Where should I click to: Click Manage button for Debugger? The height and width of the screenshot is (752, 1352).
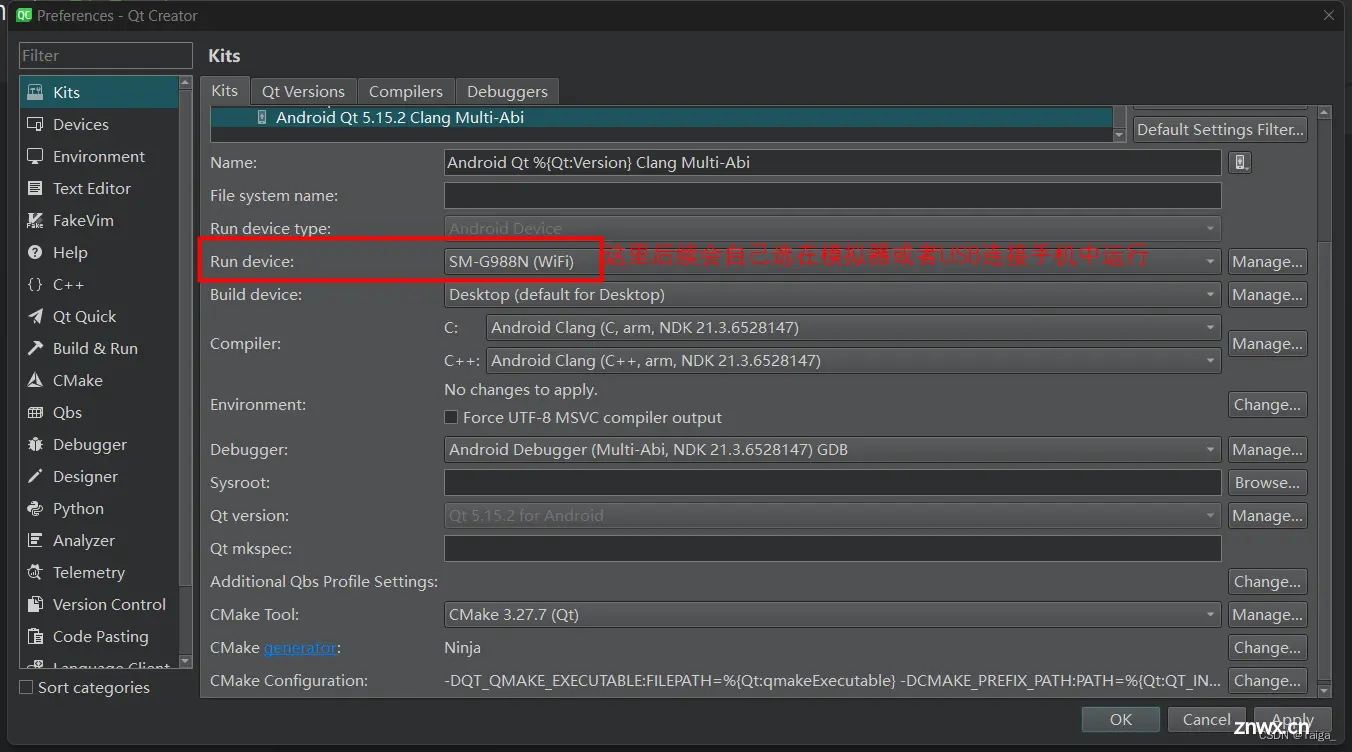point(1267,450)
